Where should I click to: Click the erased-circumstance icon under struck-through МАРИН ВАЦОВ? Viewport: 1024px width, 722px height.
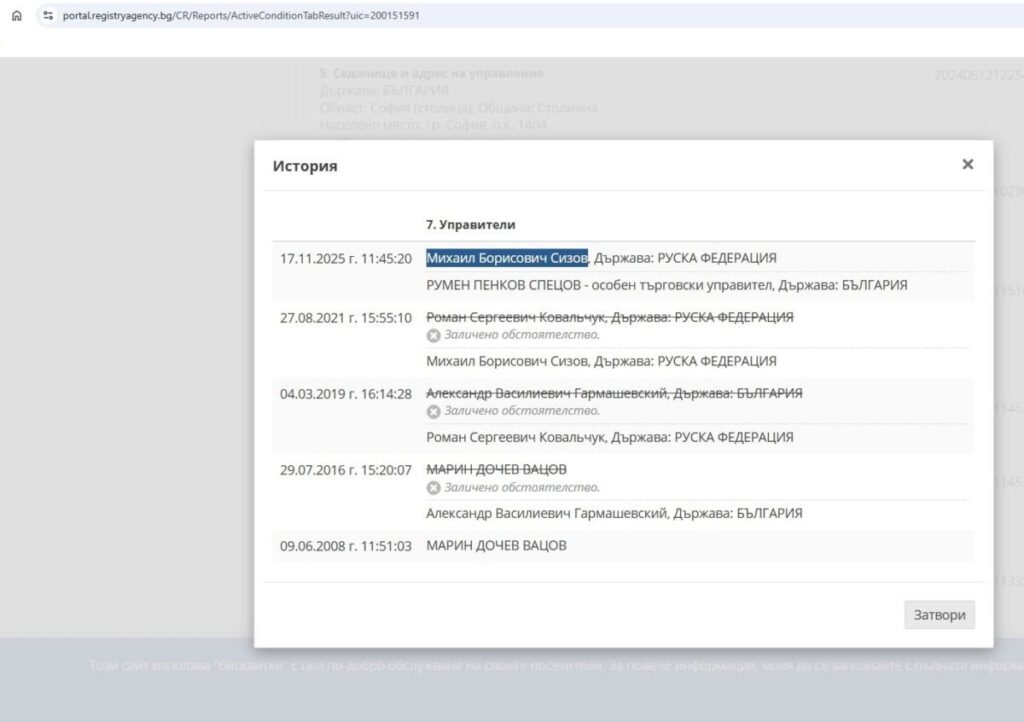pyautogui.click(x=433, y=488)
